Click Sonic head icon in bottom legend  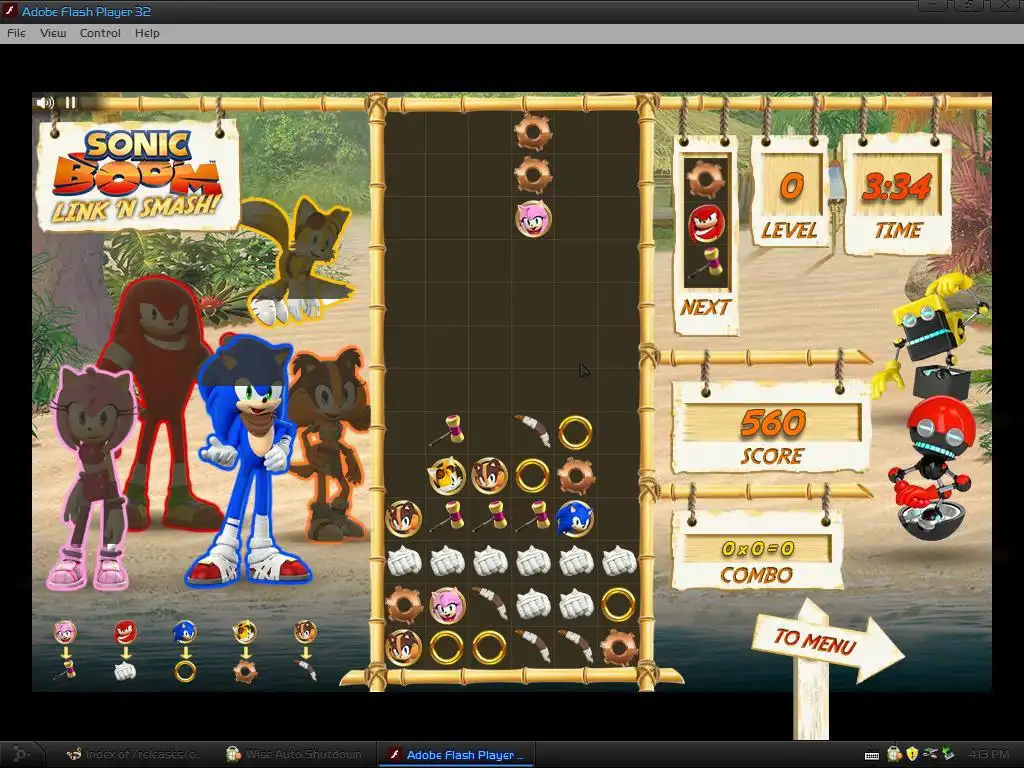click(185, 632)
